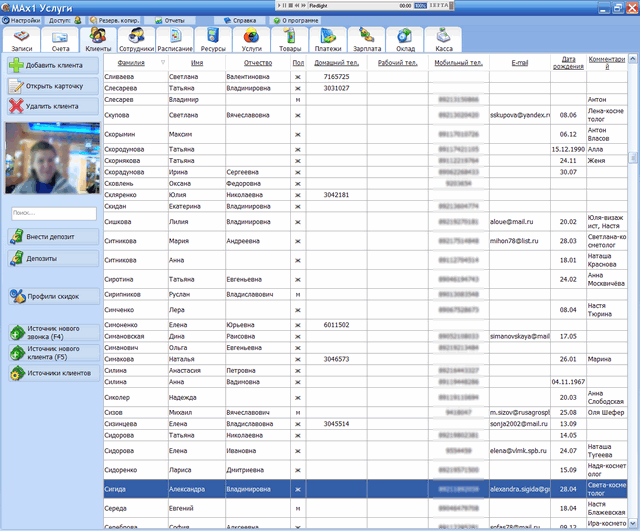Select the Сишкова surname cell
This screenshot has width=640, height=531.
[136, 222]
